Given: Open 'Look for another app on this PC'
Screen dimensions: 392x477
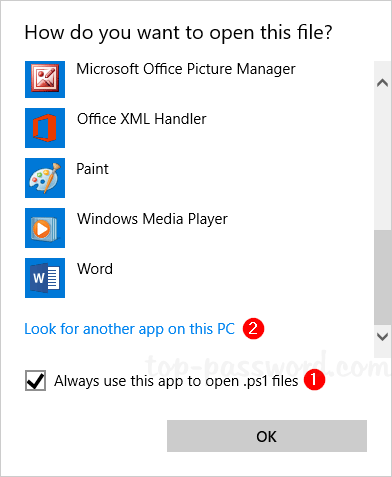Looking at the screenshot, I should (130, 329).
